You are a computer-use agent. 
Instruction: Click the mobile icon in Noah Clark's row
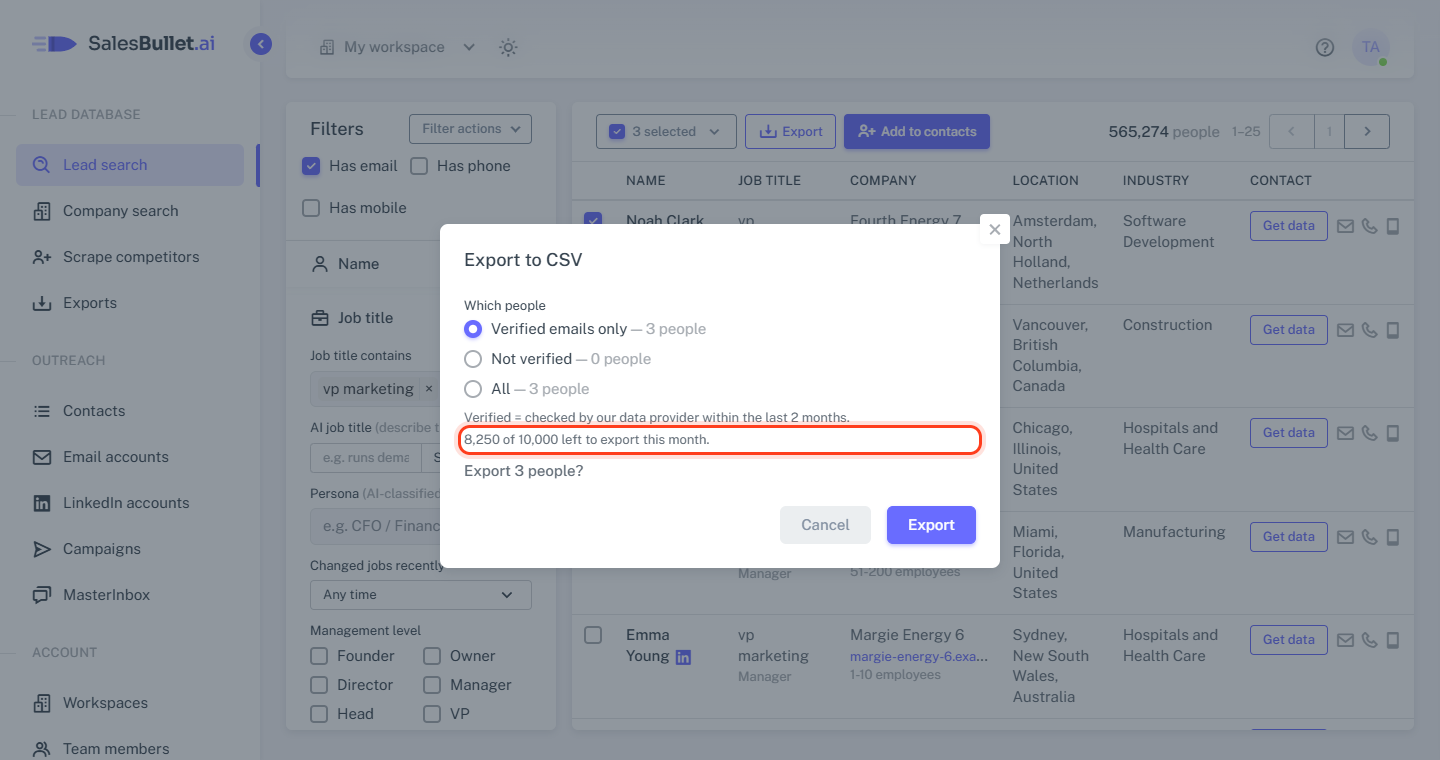(1393, 226)
